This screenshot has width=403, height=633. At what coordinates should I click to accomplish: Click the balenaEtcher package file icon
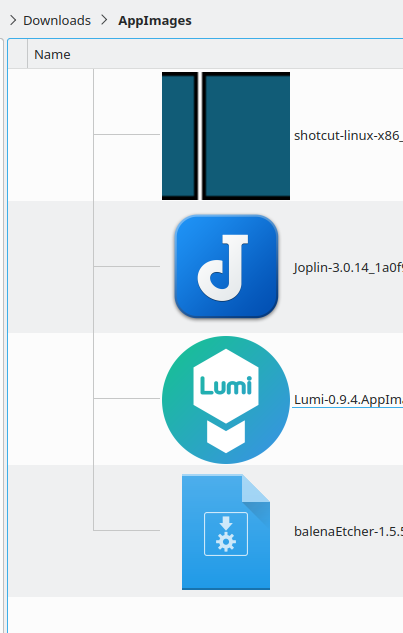[226, 532]
